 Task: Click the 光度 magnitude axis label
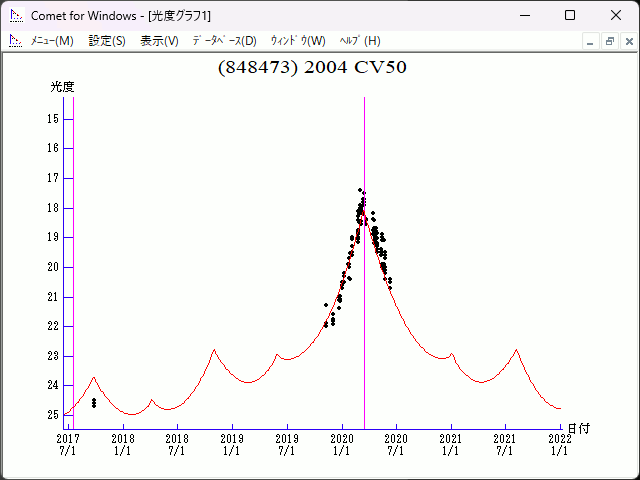pyautogui.click(x=63, y=87)
